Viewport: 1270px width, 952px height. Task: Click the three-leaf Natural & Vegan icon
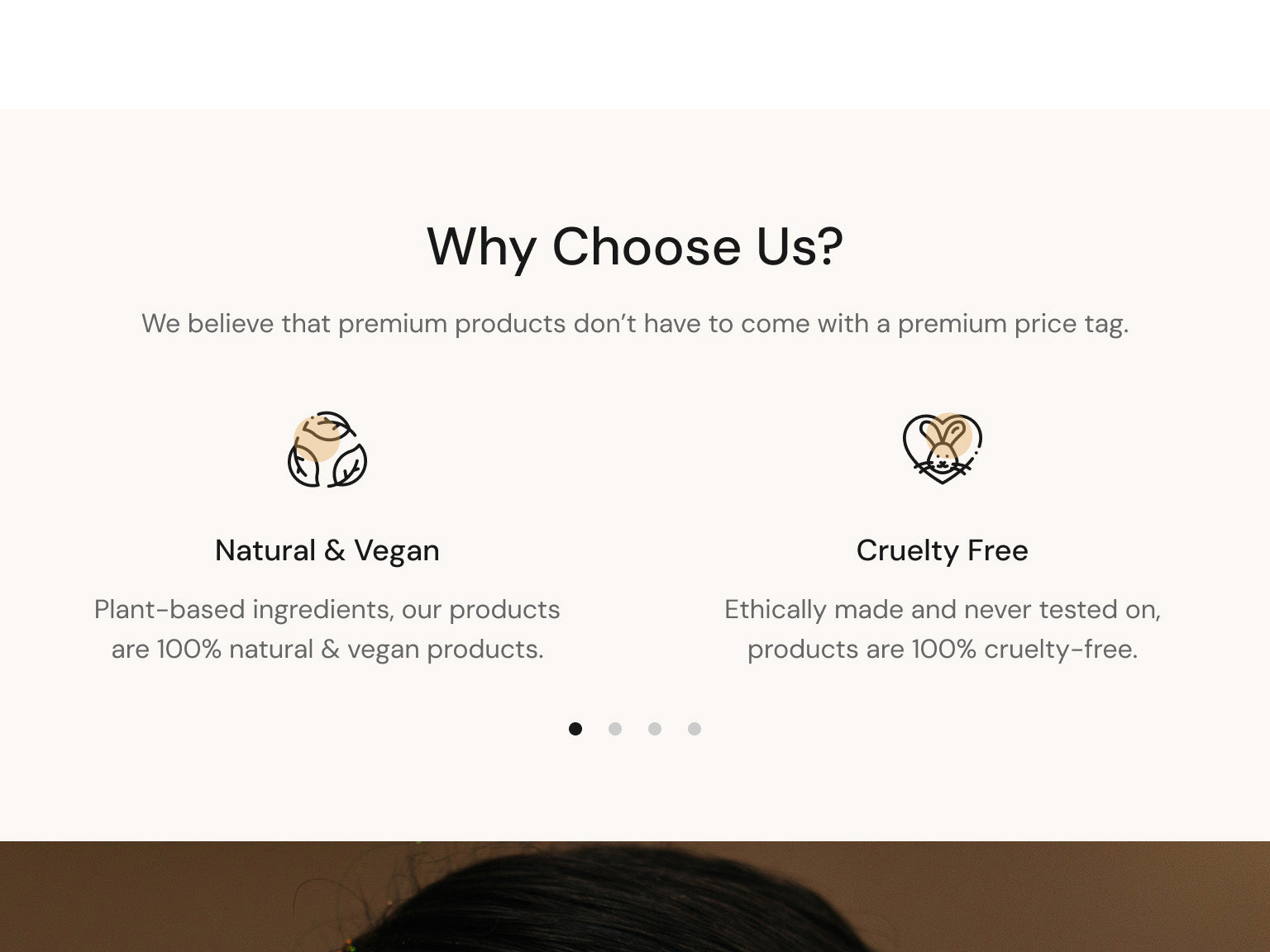pos(327,450)
